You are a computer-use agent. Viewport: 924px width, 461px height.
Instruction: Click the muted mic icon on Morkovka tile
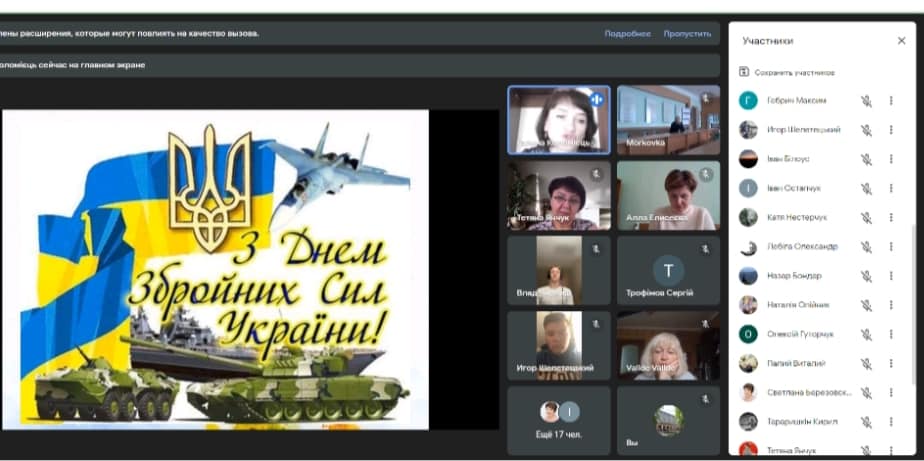pos(706,98)
